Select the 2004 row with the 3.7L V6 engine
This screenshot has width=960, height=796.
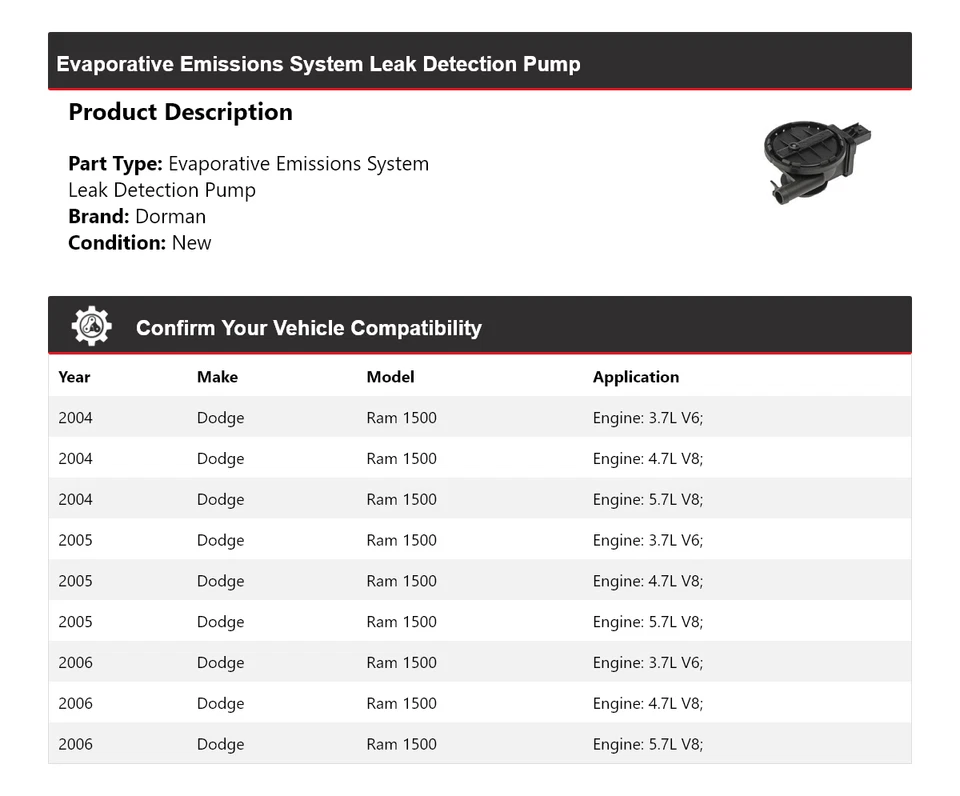(x=479, y=418)
